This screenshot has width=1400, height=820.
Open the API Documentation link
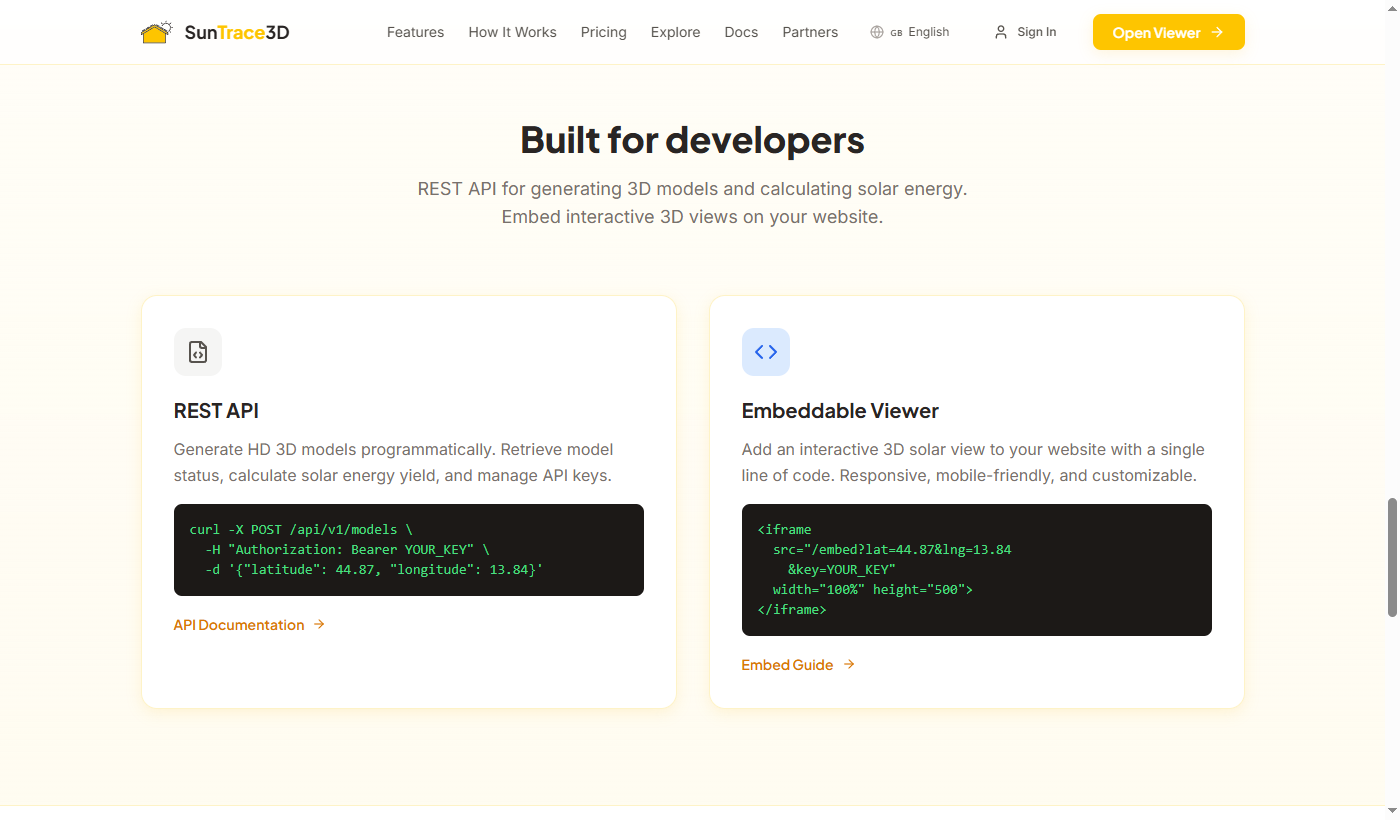pyautogui.click(x=239, y=625)
